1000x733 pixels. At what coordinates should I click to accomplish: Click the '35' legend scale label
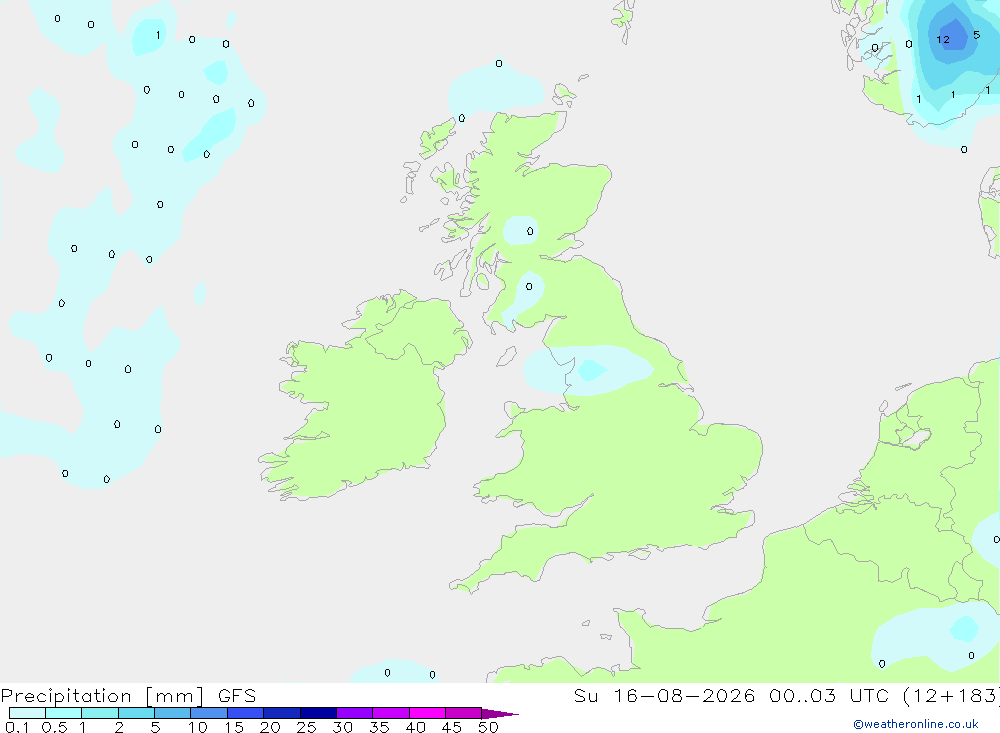379,727
